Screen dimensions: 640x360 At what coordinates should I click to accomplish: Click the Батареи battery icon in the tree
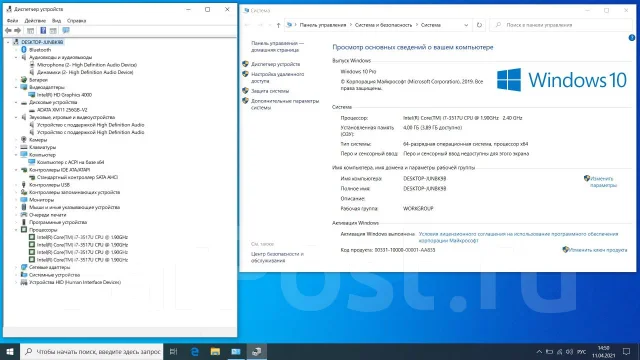pyautogui.click(x=24, y=80)
